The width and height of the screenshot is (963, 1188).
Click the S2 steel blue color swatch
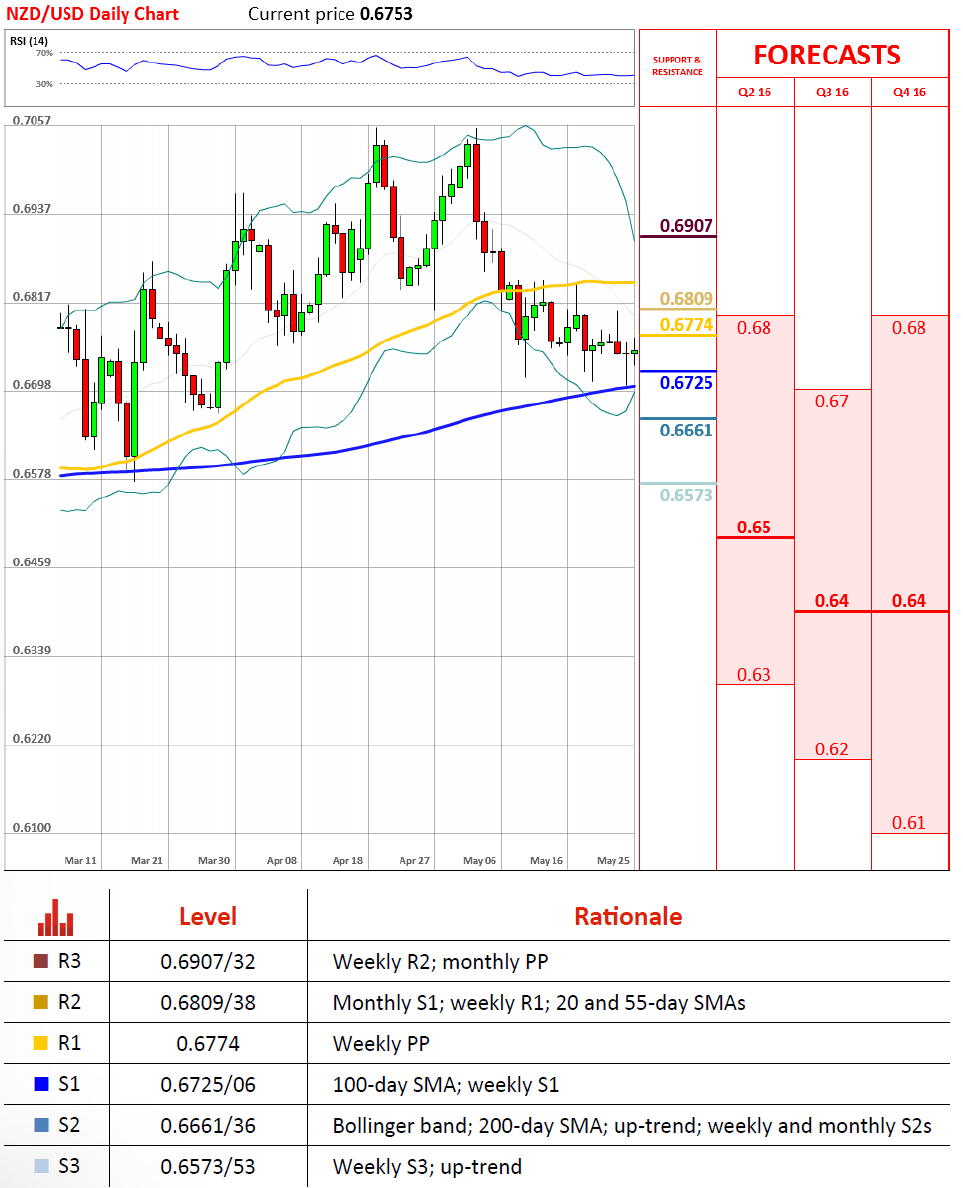[x=41, y=1125]
